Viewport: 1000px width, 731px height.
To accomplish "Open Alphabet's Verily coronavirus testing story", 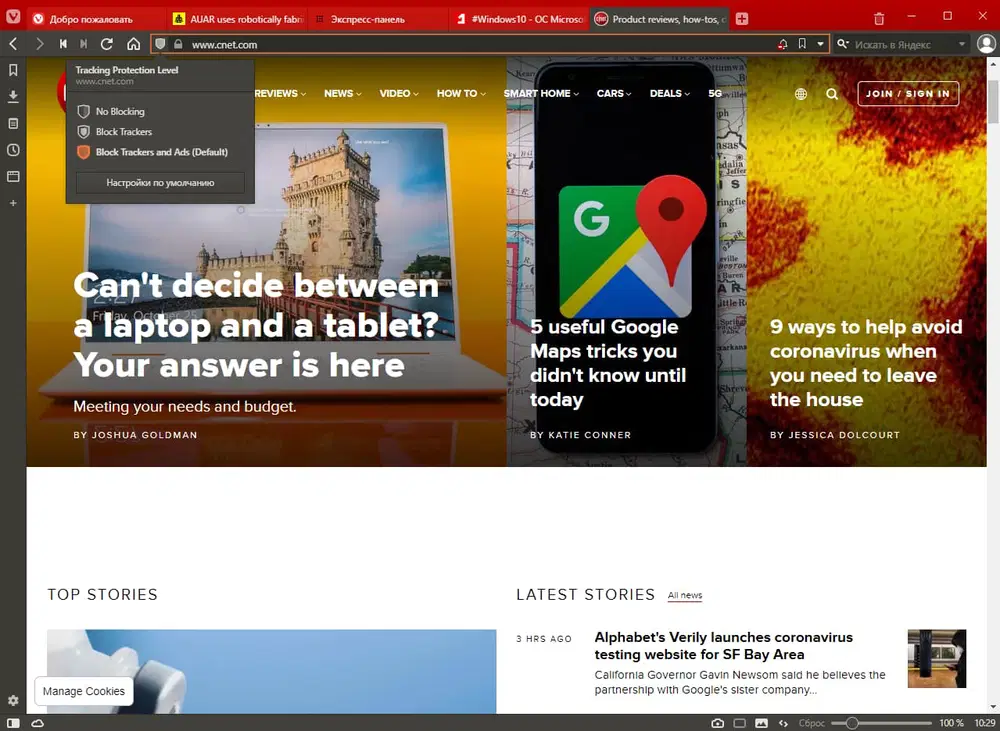I will point(723,646).
